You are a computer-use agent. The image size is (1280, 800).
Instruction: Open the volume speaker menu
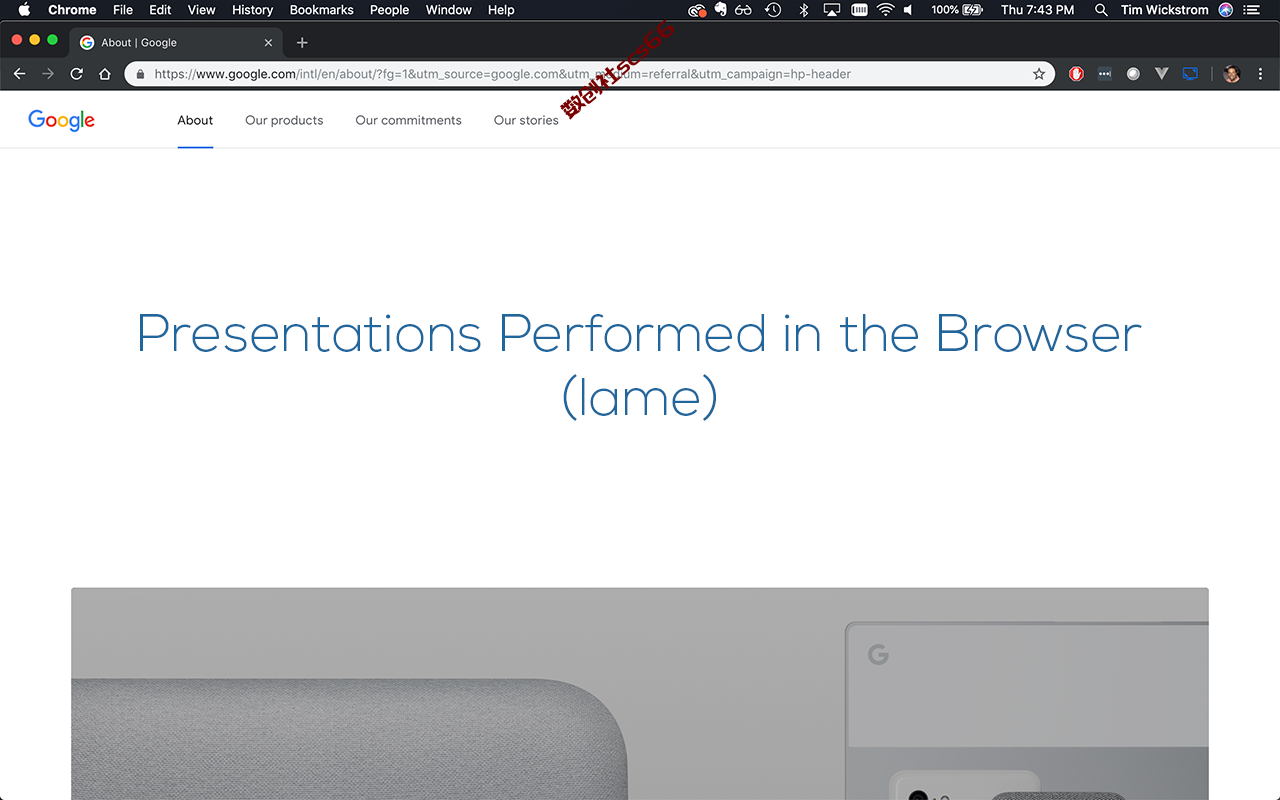[x=908, y=10]
